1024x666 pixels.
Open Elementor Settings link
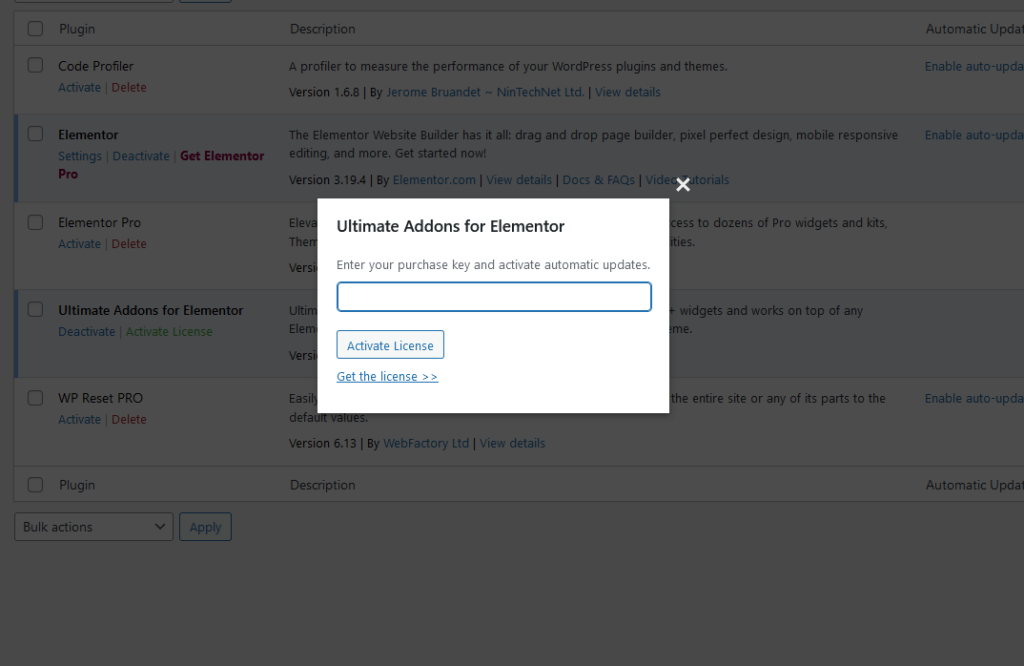pyautogui.click(x=80, y=156)
